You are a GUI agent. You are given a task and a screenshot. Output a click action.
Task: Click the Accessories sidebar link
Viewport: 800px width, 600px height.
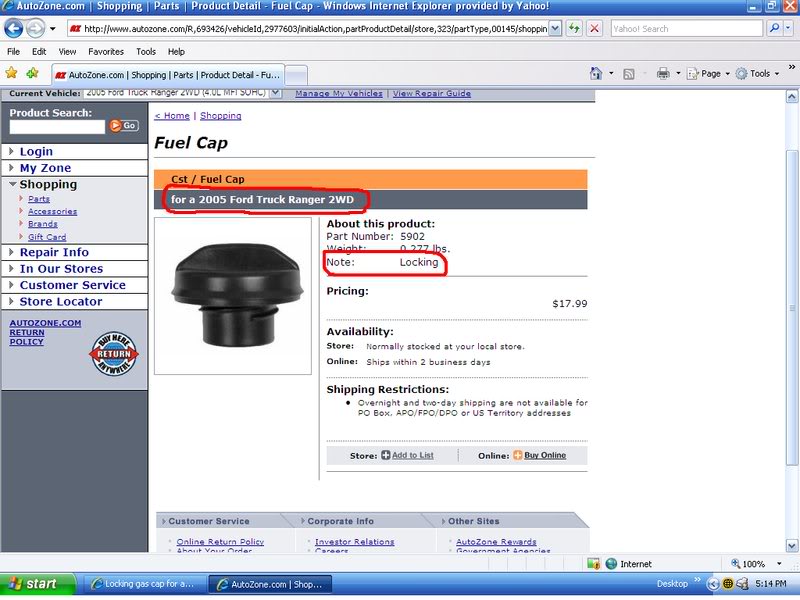53,211
